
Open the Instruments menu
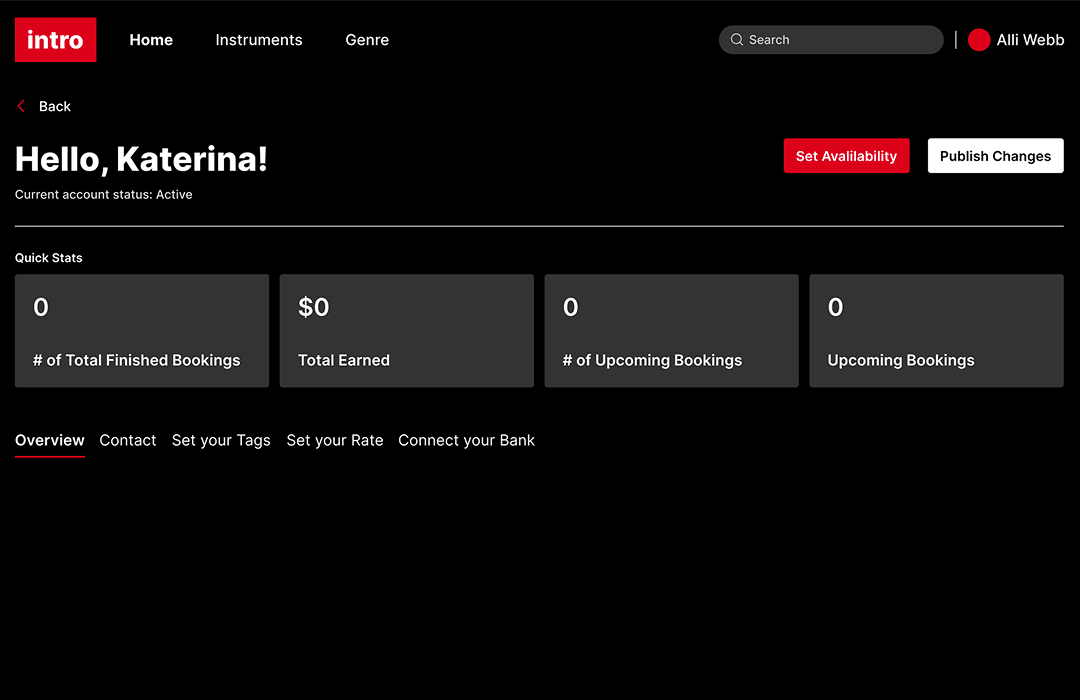click(259, 40)
